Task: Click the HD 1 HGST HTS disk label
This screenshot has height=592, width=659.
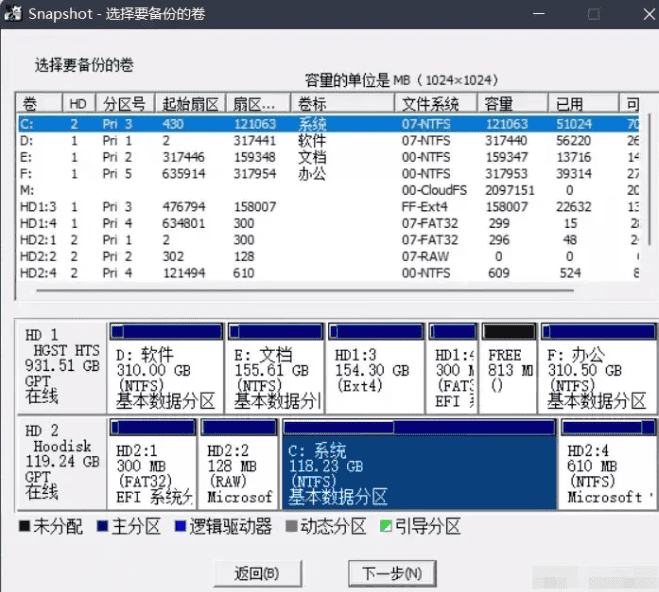Action: point(62,367)
